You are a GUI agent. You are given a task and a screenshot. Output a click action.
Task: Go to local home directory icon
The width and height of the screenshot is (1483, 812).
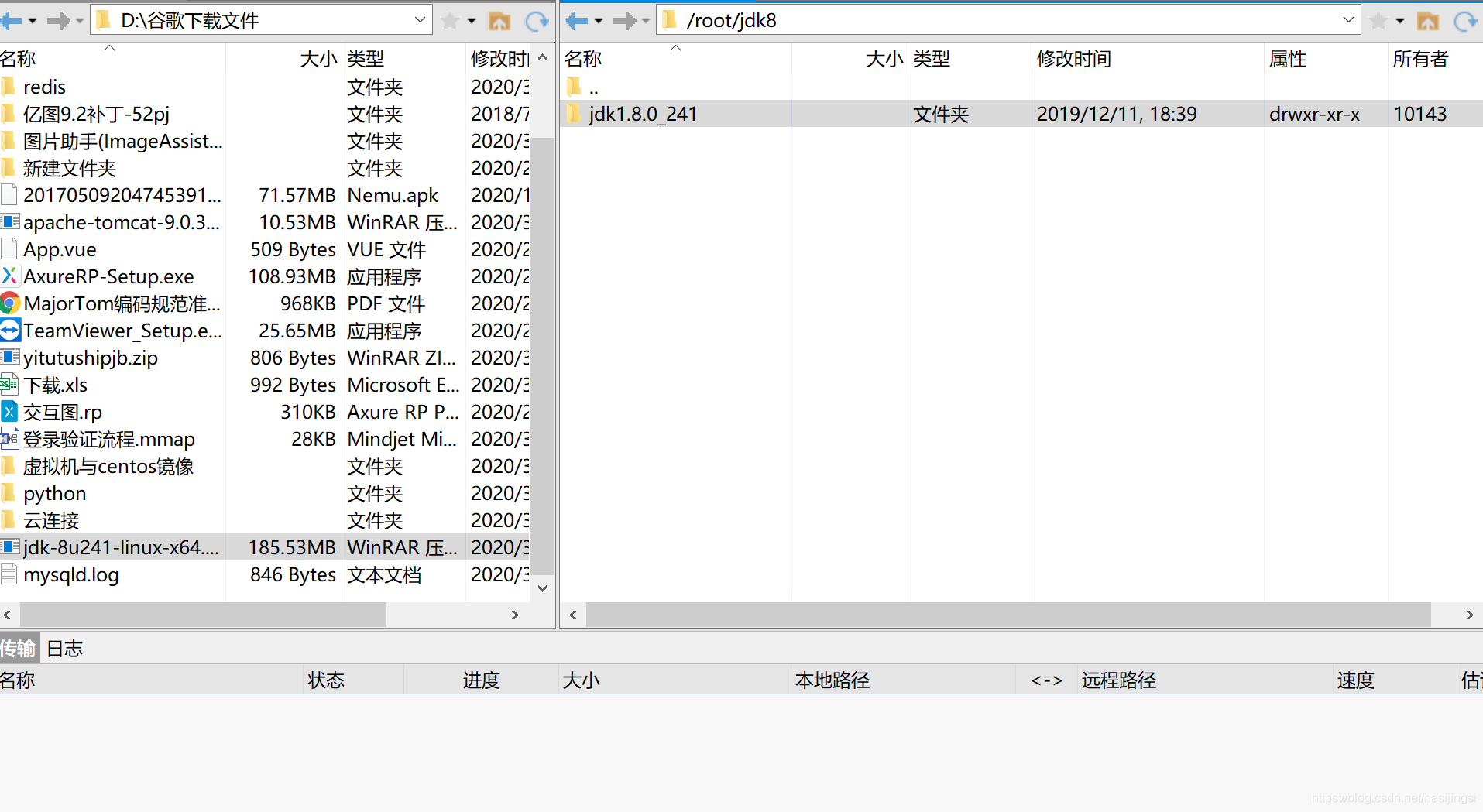(x=499, y=21)
